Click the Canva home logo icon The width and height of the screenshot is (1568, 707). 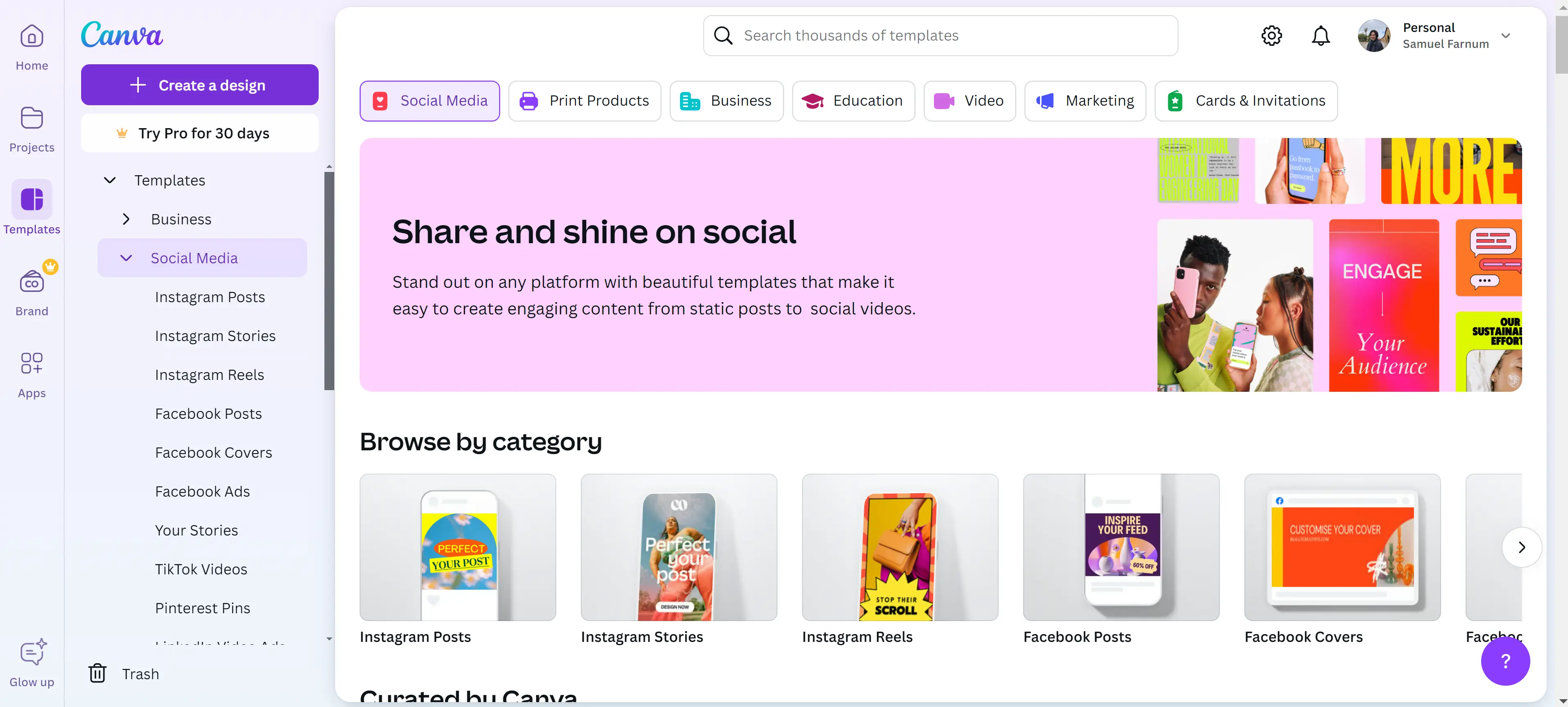(122, 35)
